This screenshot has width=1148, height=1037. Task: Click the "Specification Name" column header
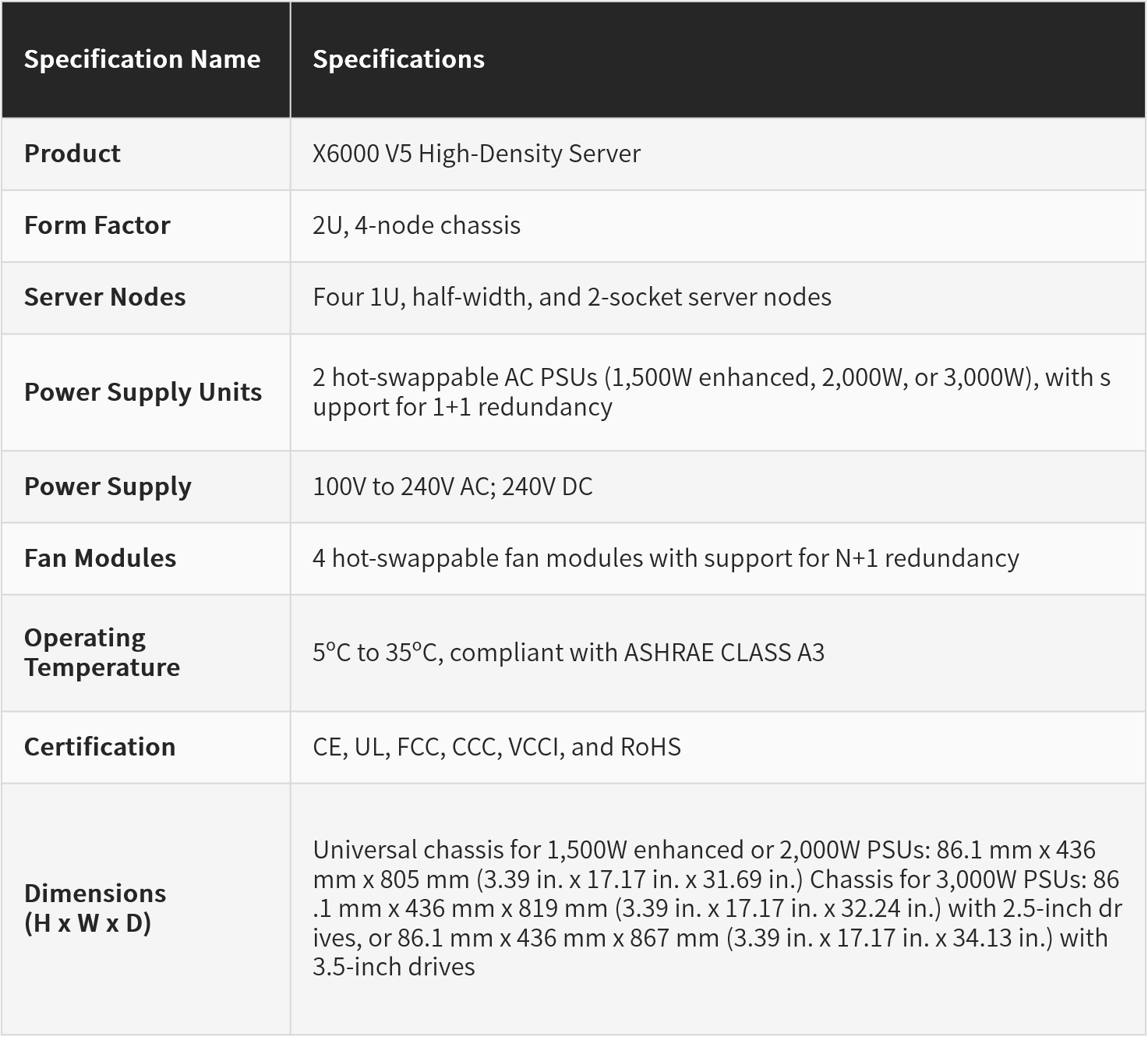point(142,59)
